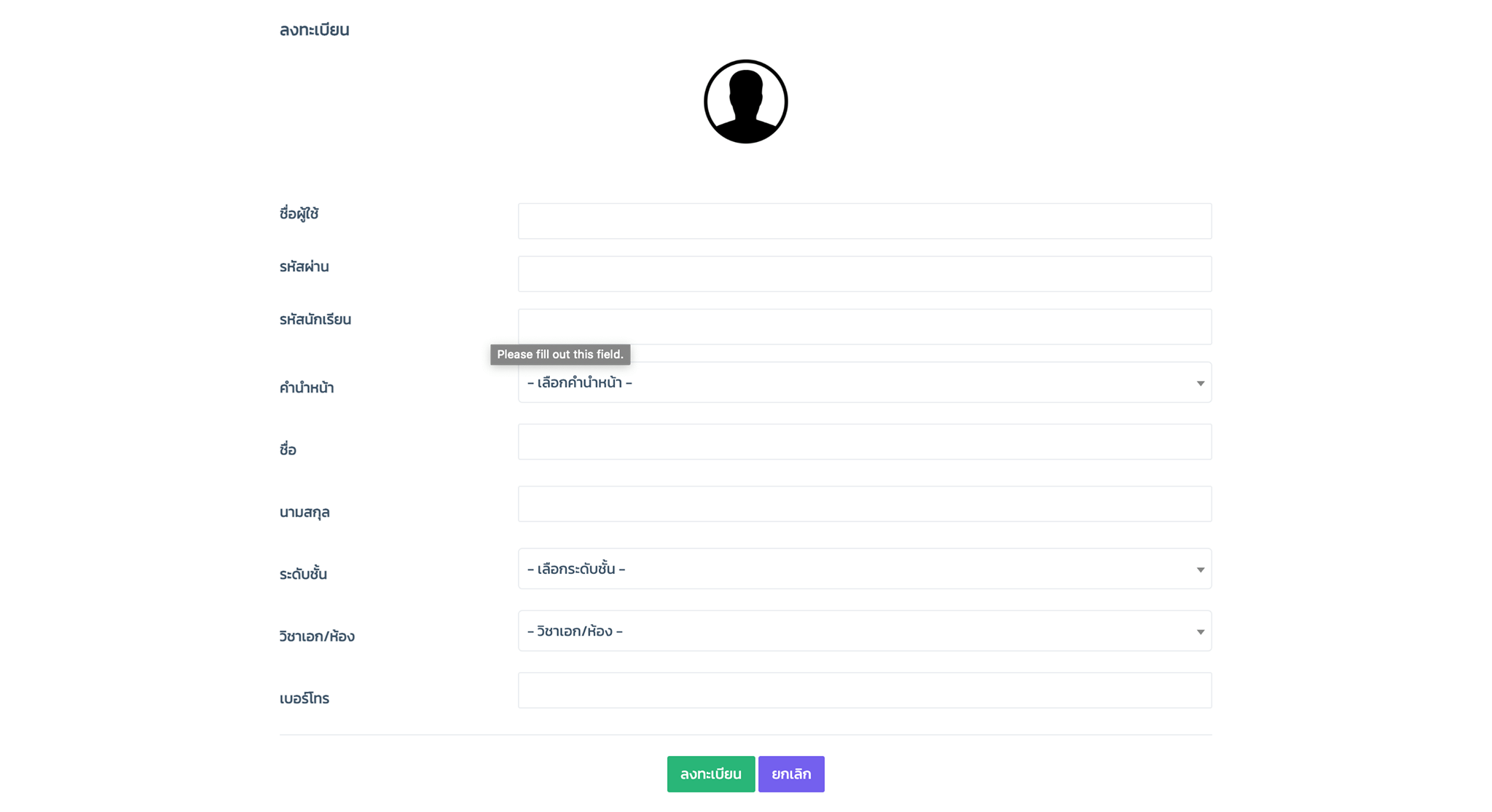The height and width of the screenshot is (812, 1492).
Task: Click the ชื่อ label beside the first name field
Action: coord(288,449)
